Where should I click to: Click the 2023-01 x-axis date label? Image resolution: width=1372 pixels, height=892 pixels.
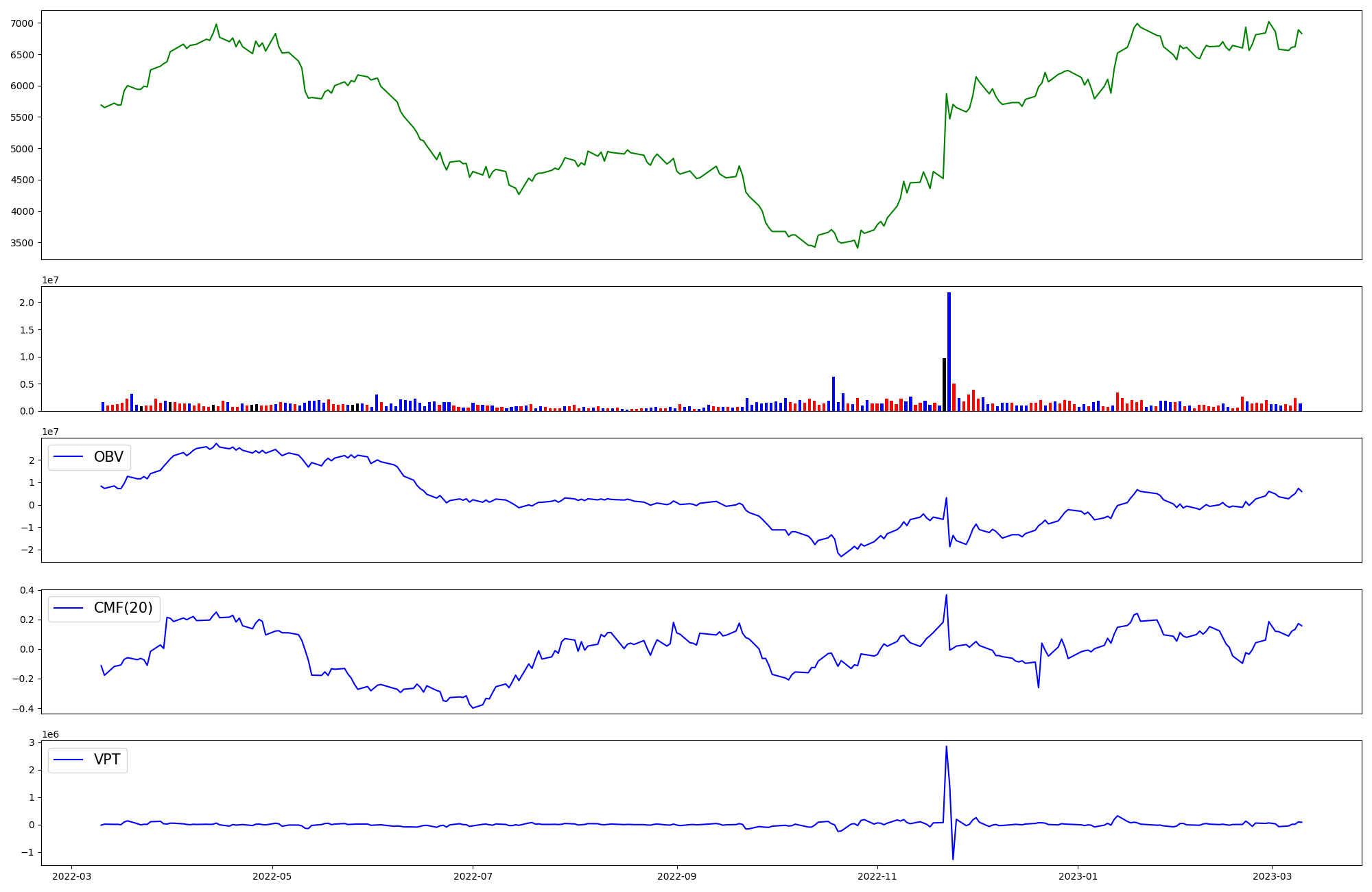point(1078,876)
